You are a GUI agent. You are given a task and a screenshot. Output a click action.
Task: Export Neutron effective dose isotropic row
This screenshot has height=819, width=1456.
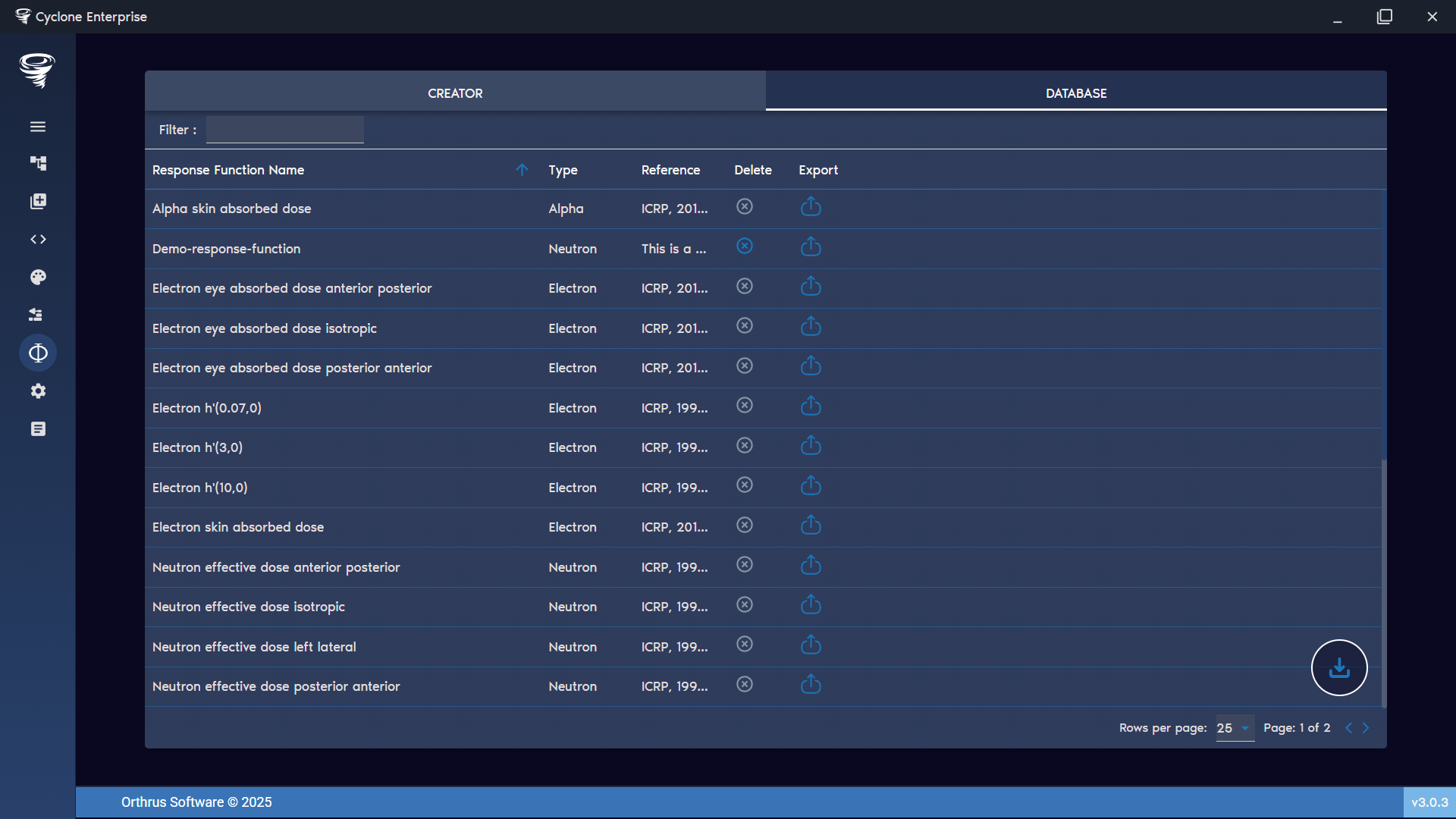click(811, 605)
